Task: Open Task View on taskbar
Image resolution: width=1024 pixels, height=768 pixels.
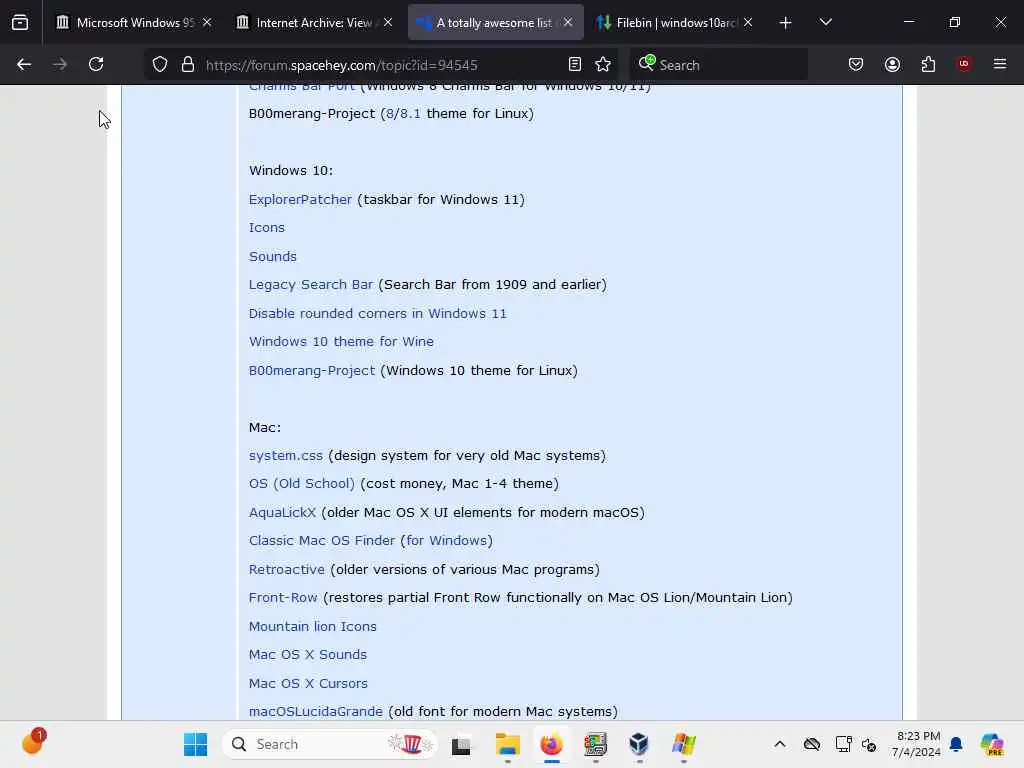Action: click(461, 744)
